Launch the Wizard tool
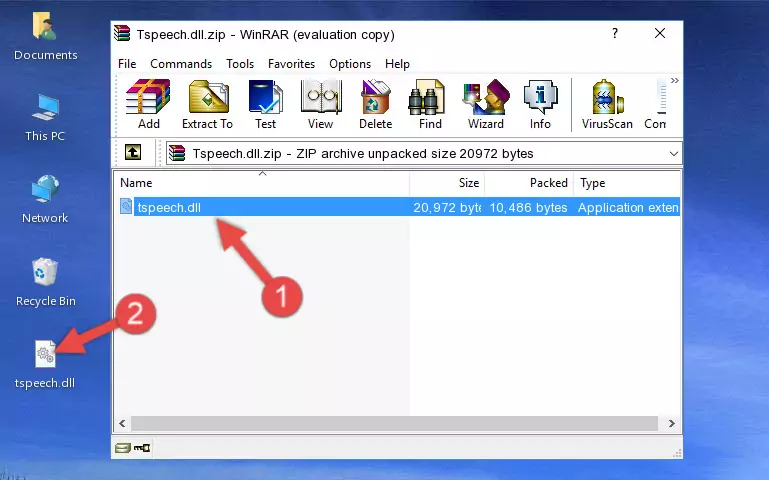 click(486, 104)
